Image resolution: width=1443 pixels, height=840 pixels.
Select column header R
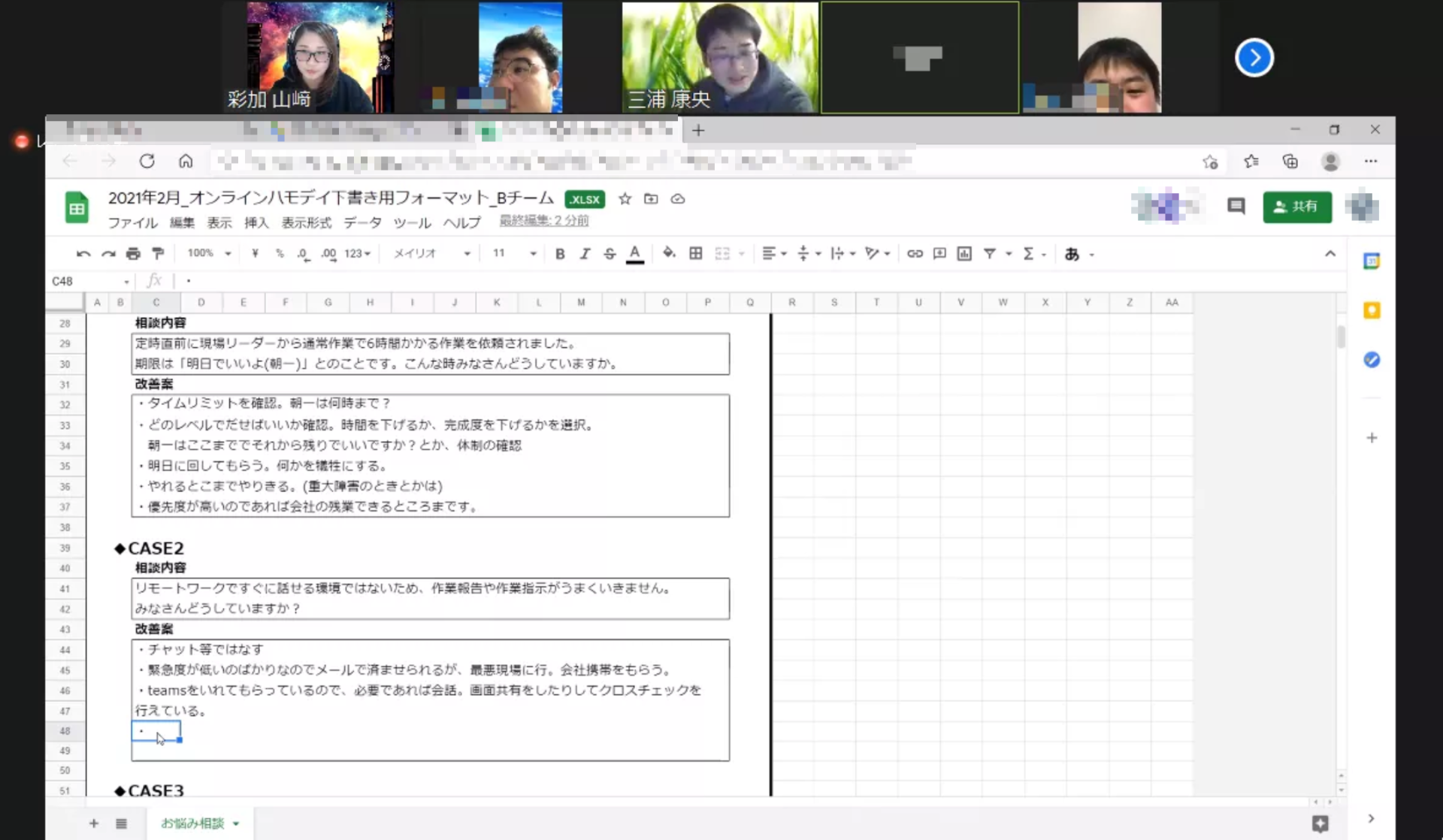(x=791, y=302)
